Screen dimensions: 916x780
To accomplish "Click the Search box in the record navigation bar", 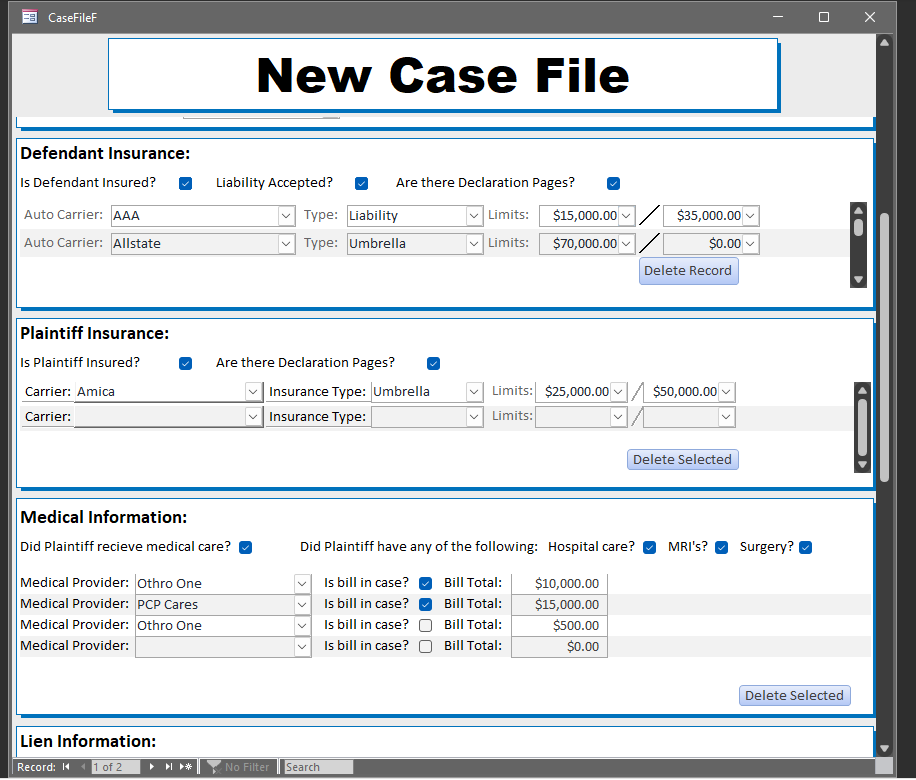I will click(x=317, y=766).
